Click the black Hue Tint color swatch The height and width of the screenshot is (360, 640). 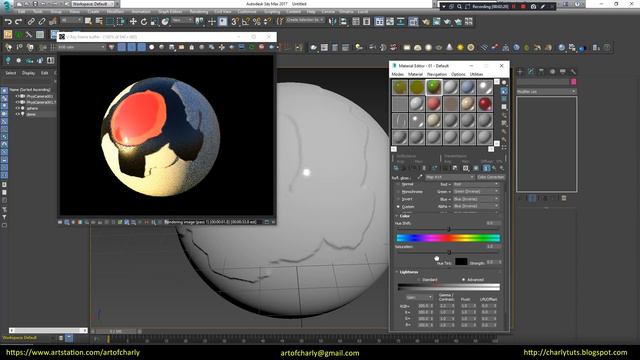461,262
